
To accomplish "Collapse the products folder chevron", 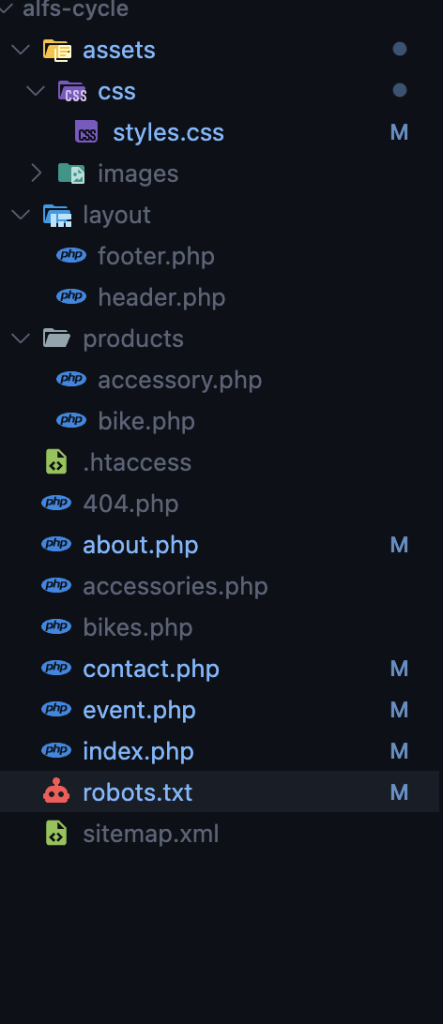I will pyautogui.click(x=22, y=338).
